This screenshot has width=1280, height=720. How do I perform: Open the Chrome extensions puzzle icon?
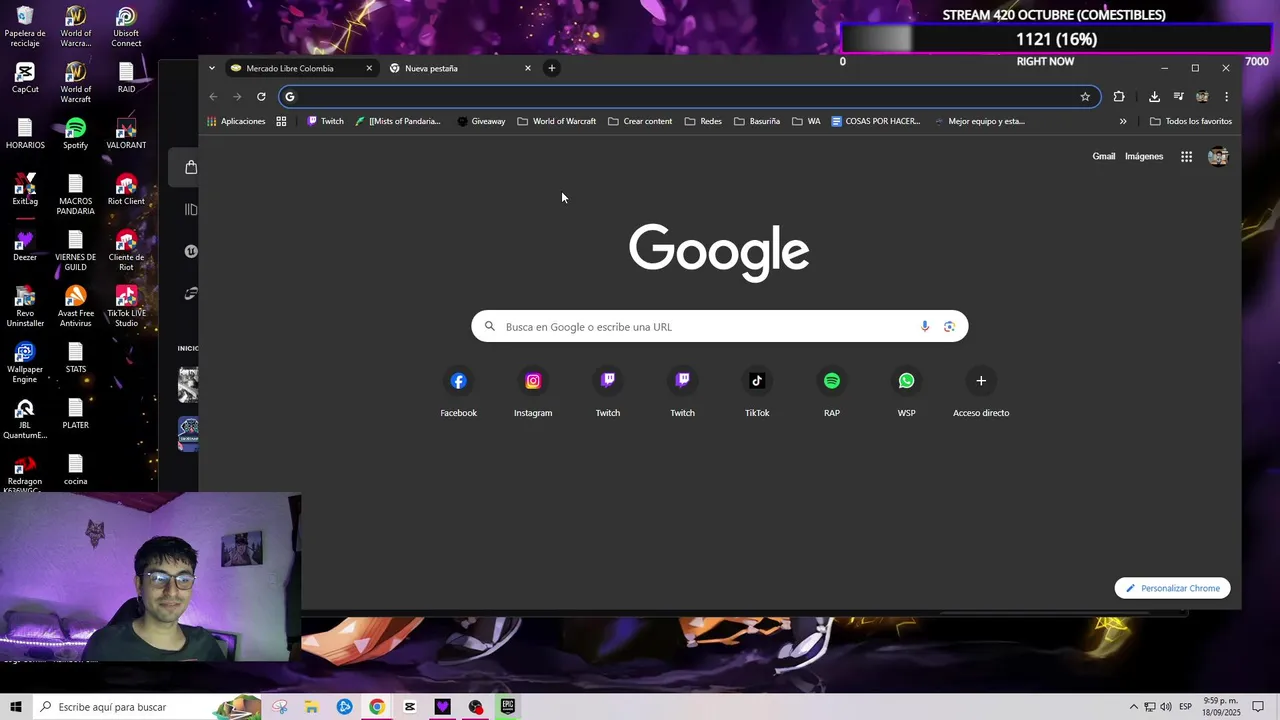(x=1119, y=97)
